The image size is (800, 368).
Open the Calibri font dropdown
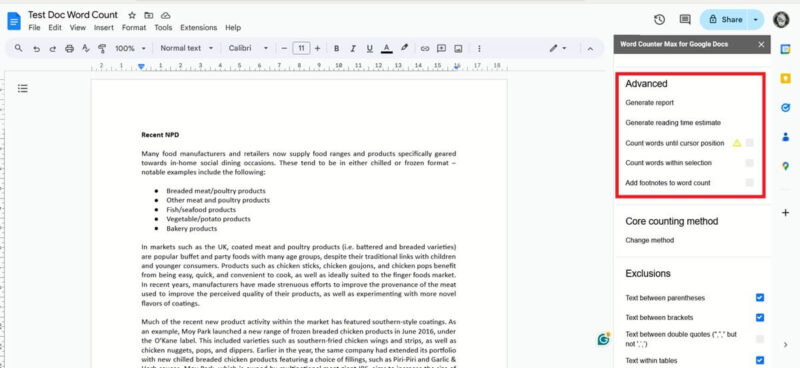point(248,48)
